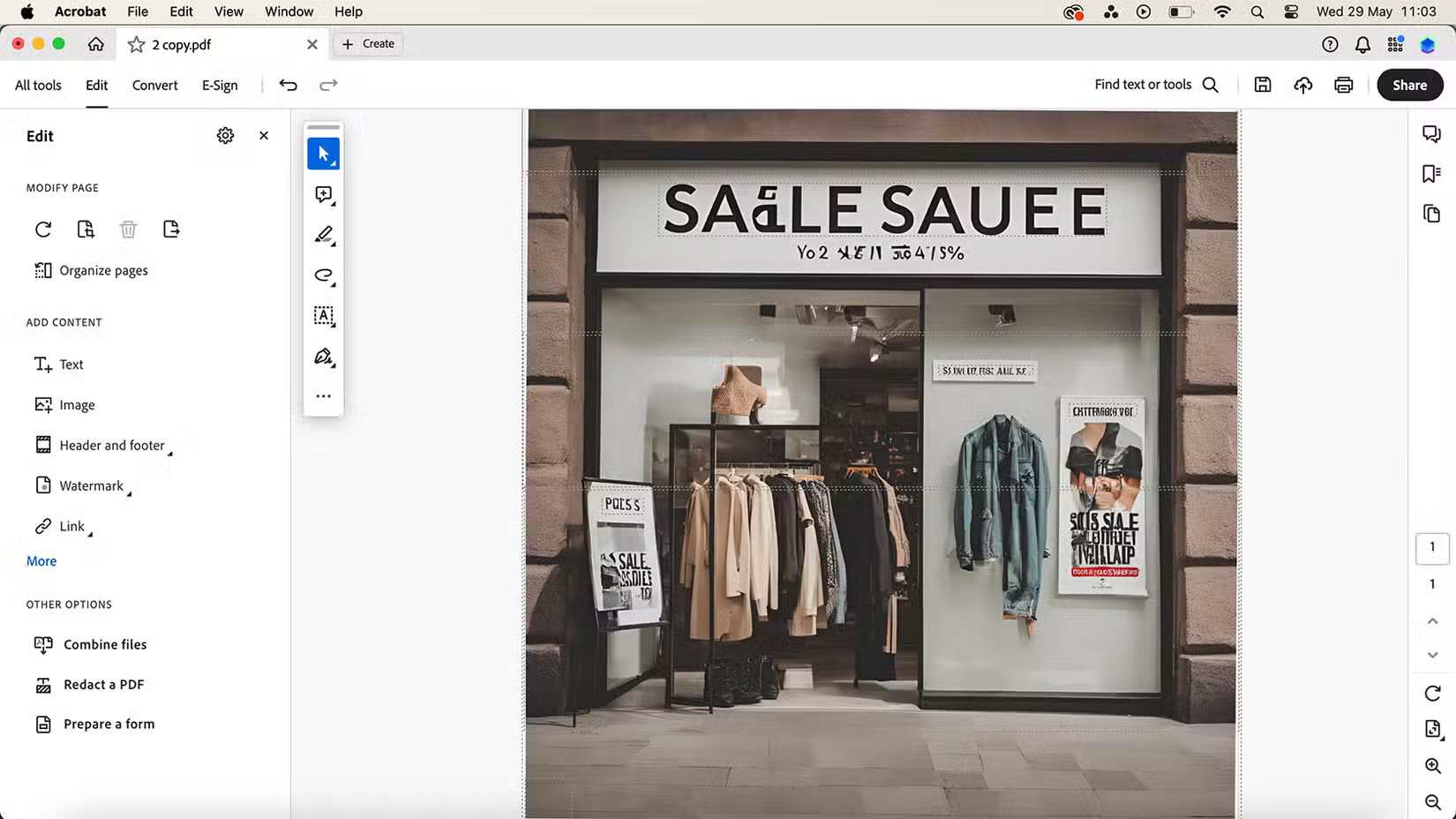1456x819 pixels.
Task: Open the Page thumbnails panel
Action: click(x=1430, y=213)
